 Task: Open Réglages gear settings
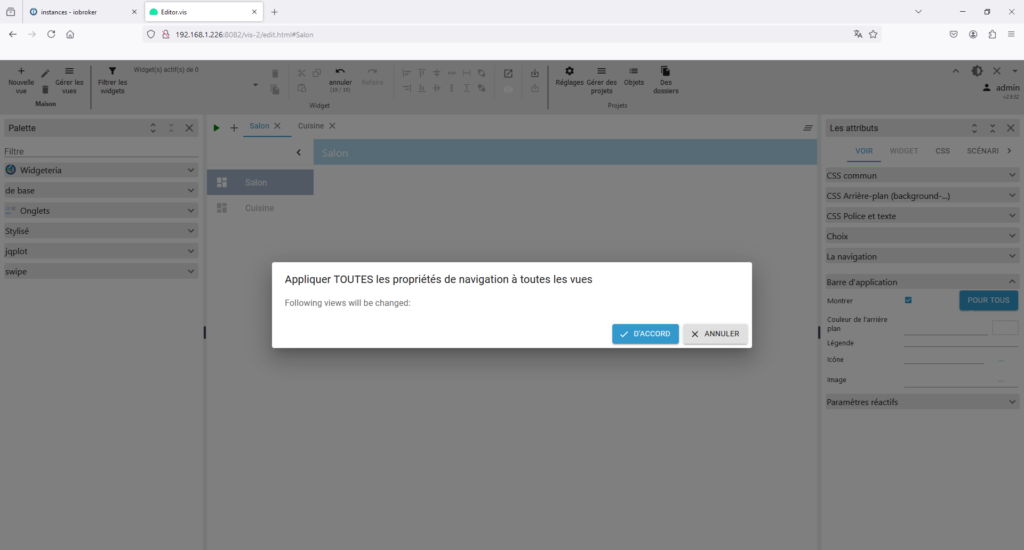569,76
